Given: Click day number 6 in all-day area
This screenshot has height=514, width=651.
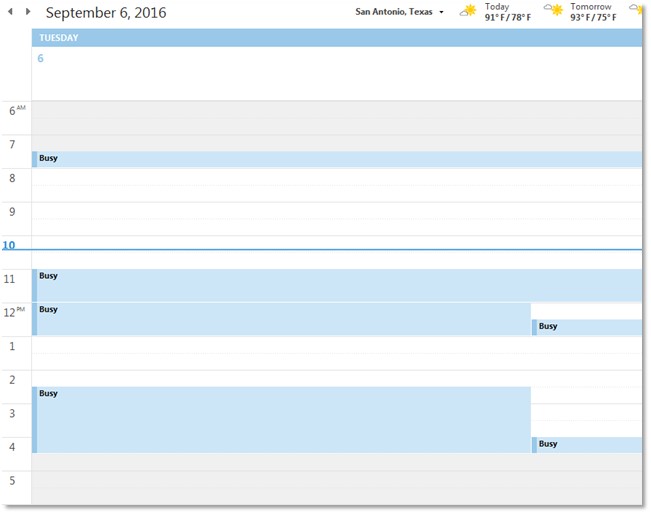Looking at the screenshot, I should [x=41, y=58].
